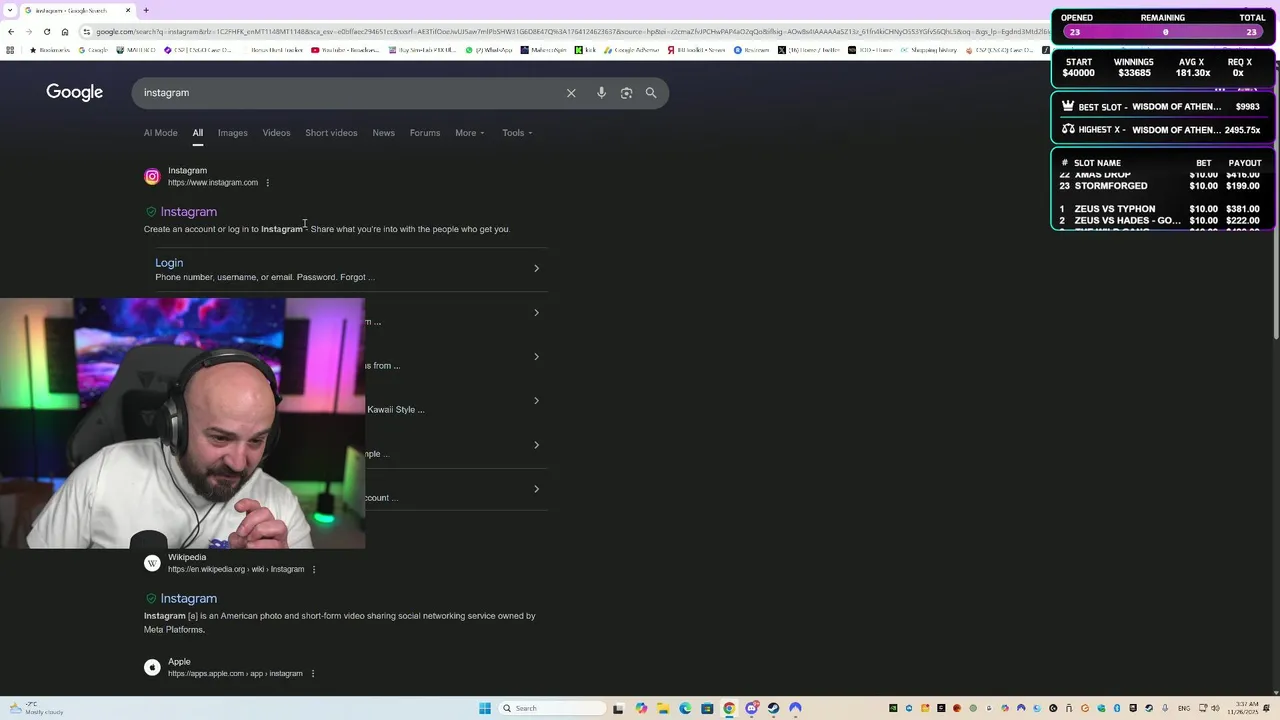Open volume control in system tray
This screenshot has width=1280, height=720.
pyautogui.click(x=1216, y=708)
